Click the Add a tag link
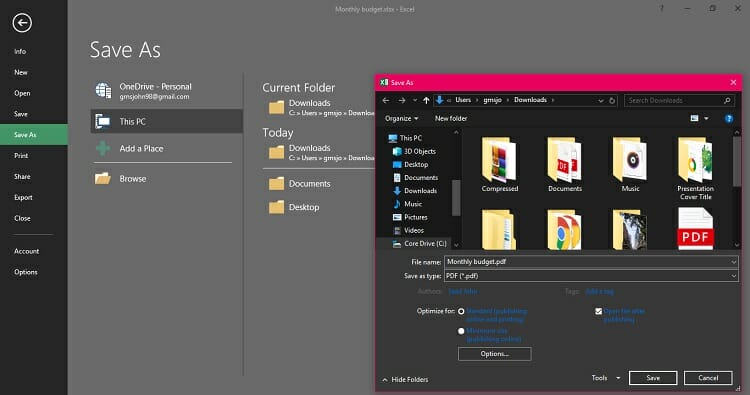The width and height of the screenshot is (750, 395). 599,291
